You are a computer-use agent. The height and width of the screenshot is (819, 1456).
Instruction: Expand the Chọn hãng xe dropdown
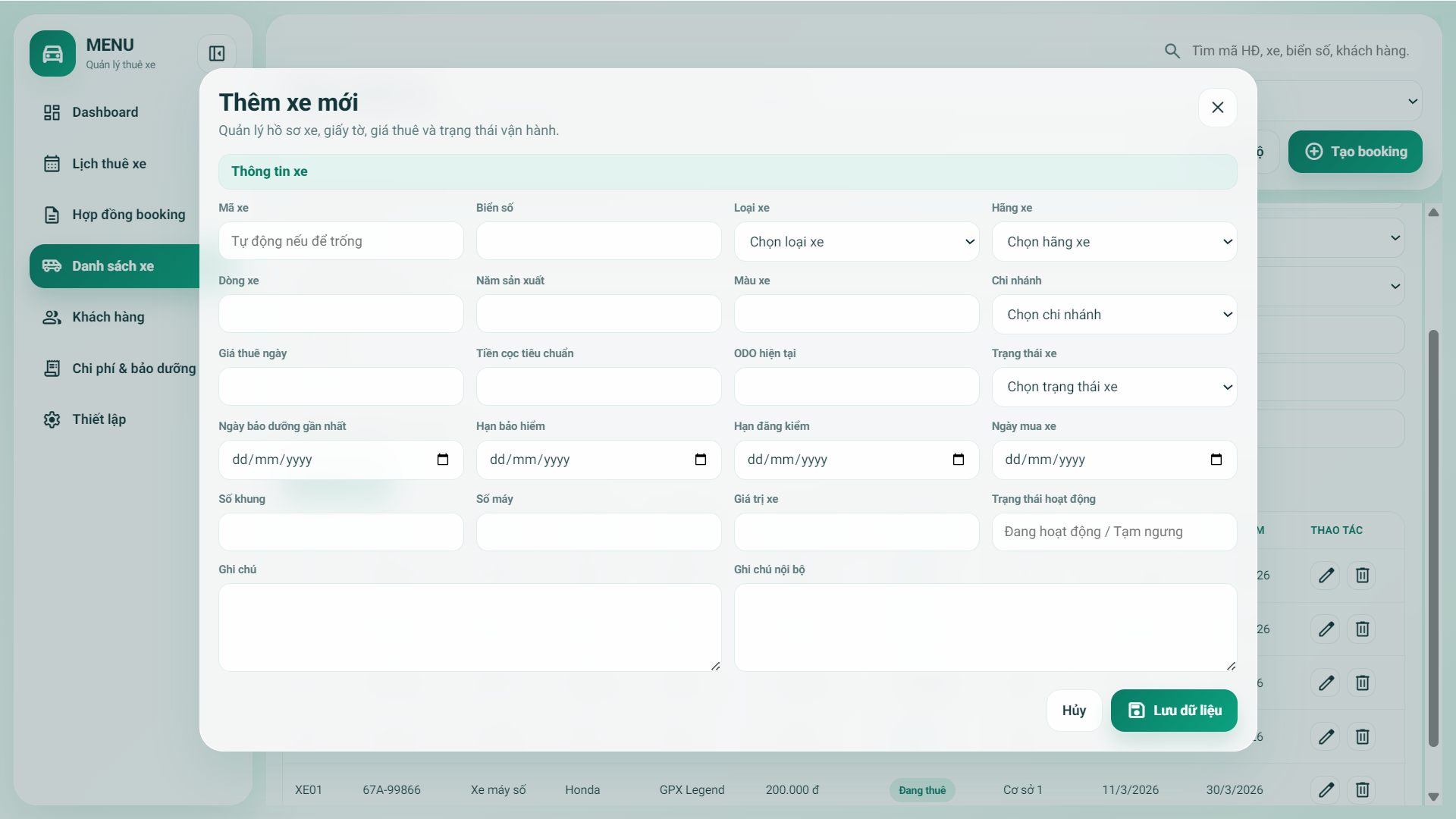1114,241
